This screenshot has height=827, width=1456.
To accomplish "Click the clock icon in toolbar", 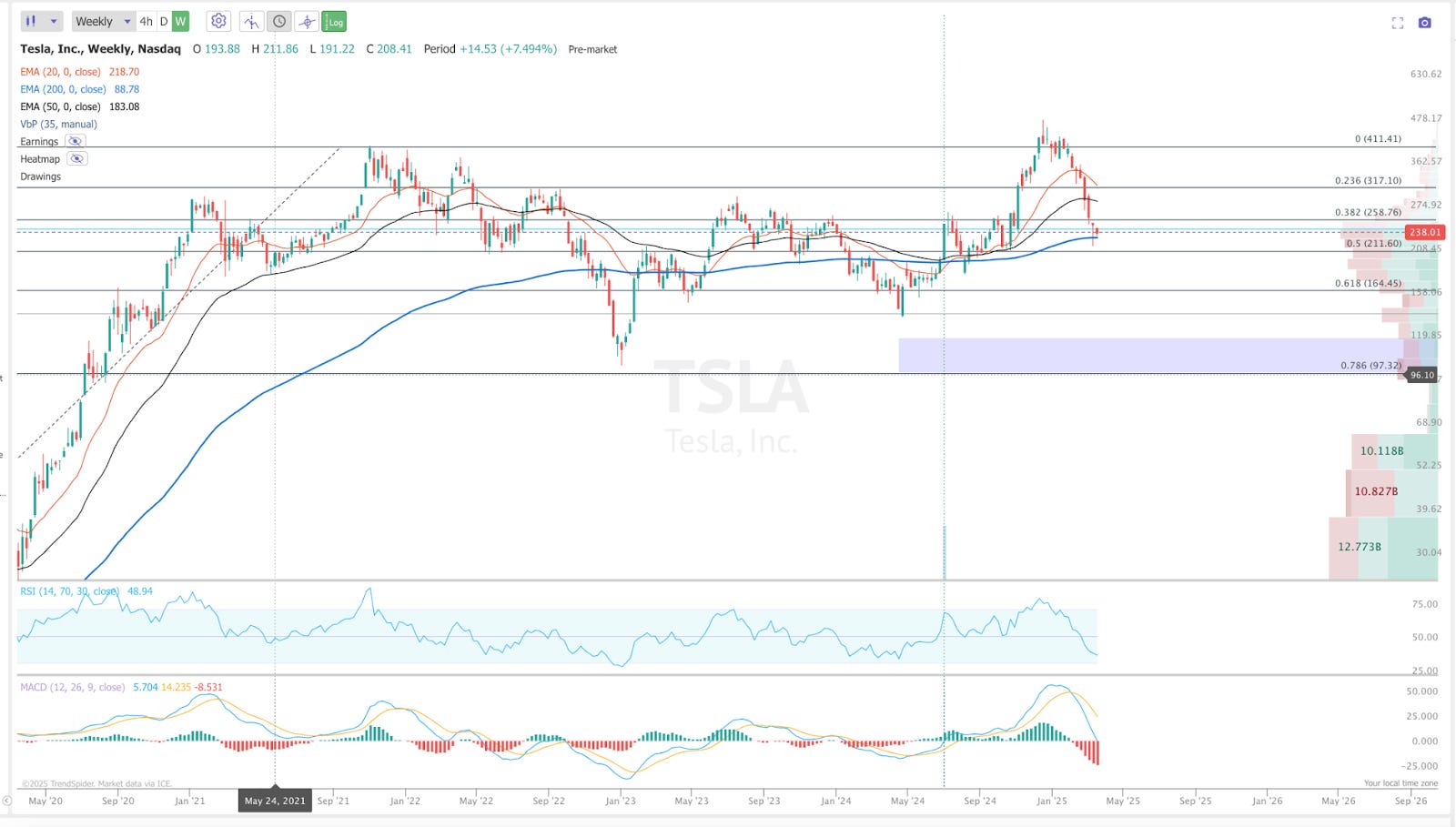I will click(279, 22).
